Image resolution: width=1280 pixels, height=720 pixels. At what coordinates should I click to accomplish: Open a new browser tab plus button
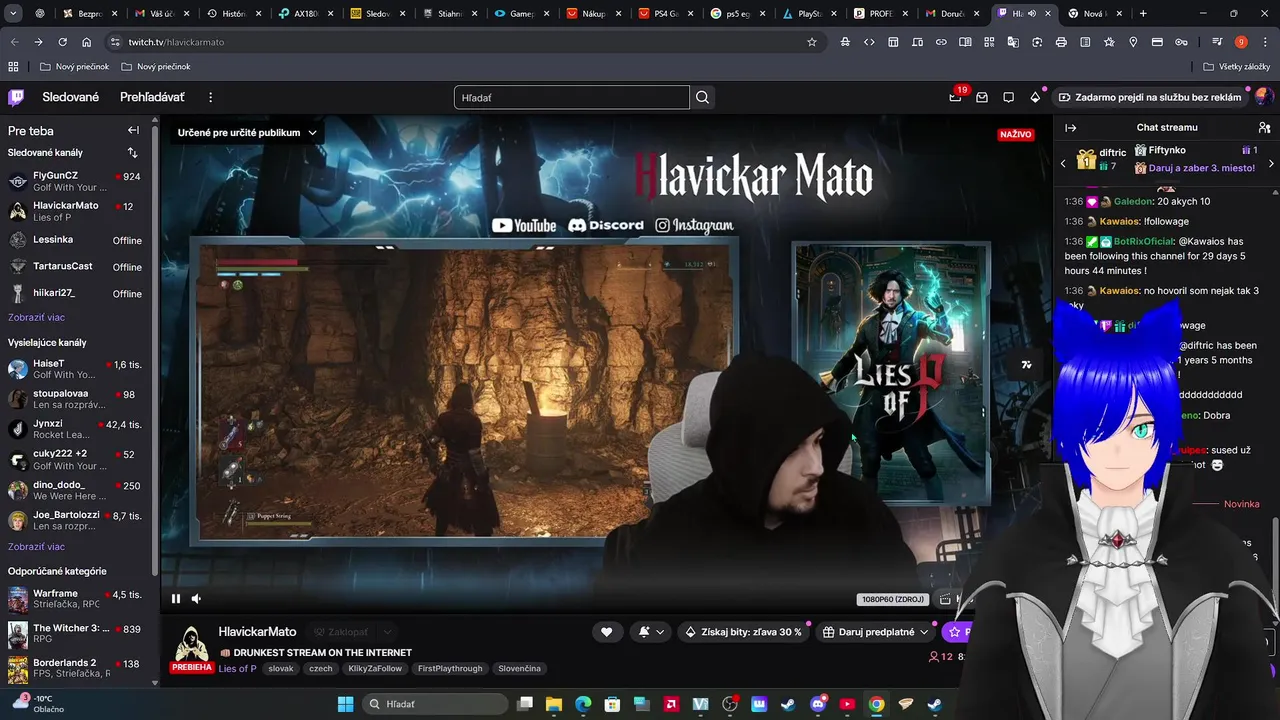(x=1143, y=14)
